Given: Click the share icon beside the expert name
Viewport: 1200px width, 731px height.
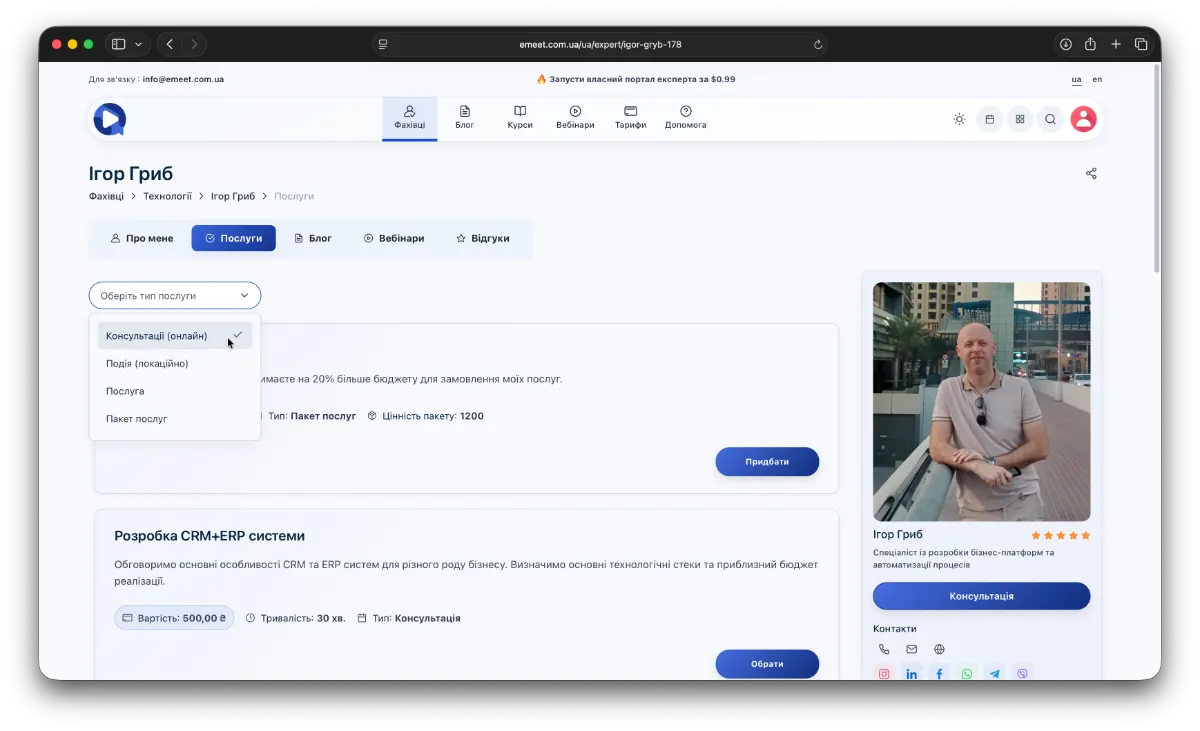Looking at the screenshot, I should point(1091,173).
